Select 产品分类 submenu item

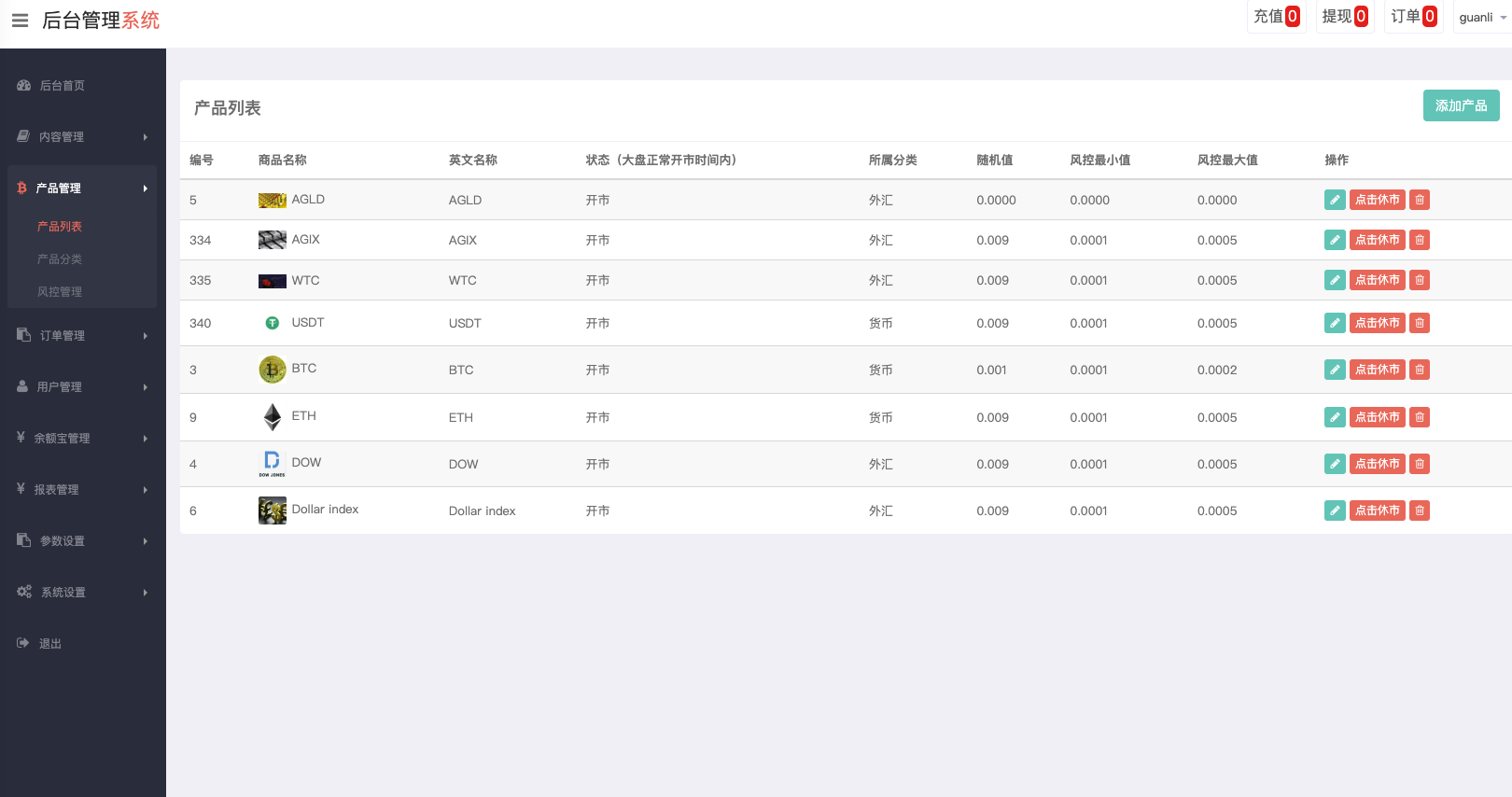[x=60, y=259]
